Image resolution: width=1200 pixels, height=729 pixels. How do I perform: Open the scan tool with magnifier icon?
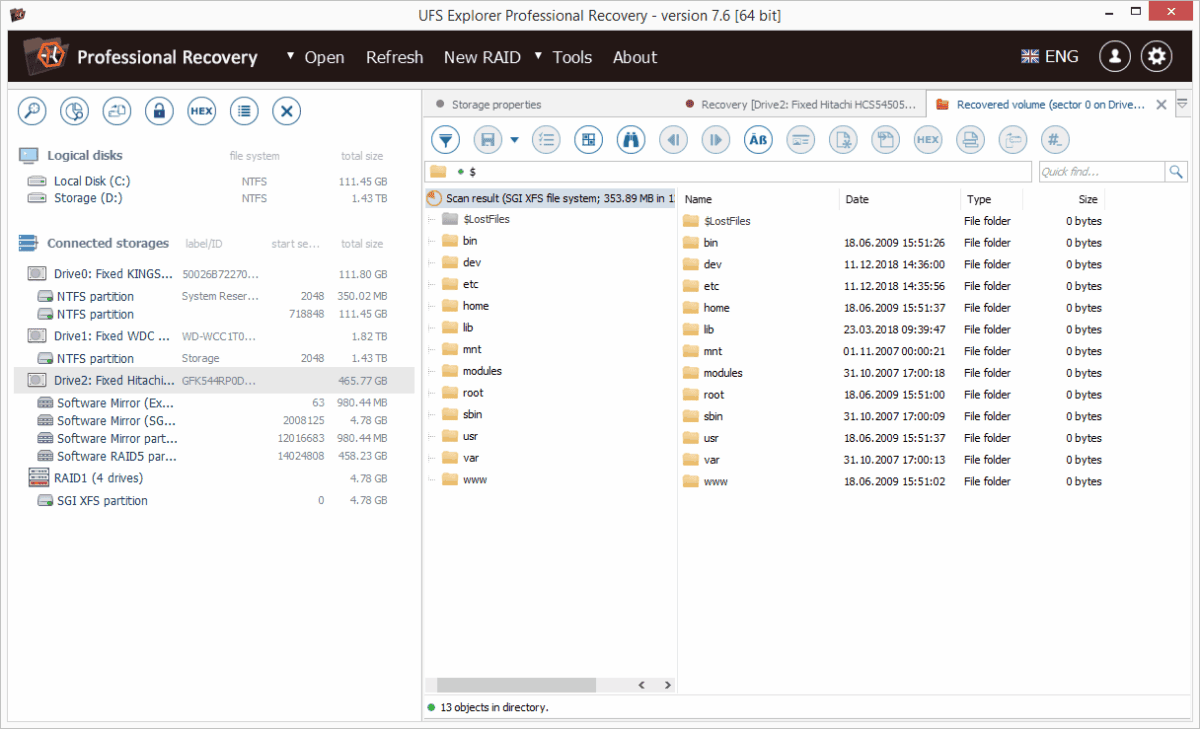click(31, 110)
